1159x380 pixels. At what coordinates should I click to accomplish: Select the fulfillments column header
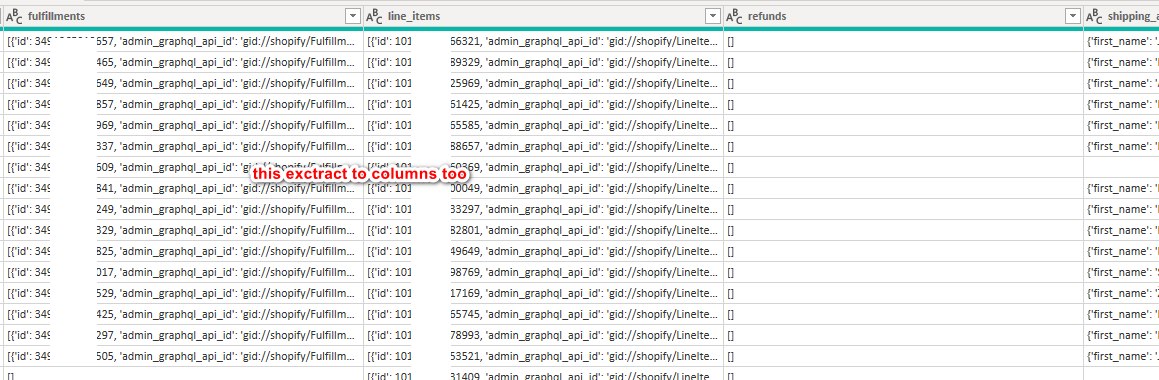click(x=183, y=16)
